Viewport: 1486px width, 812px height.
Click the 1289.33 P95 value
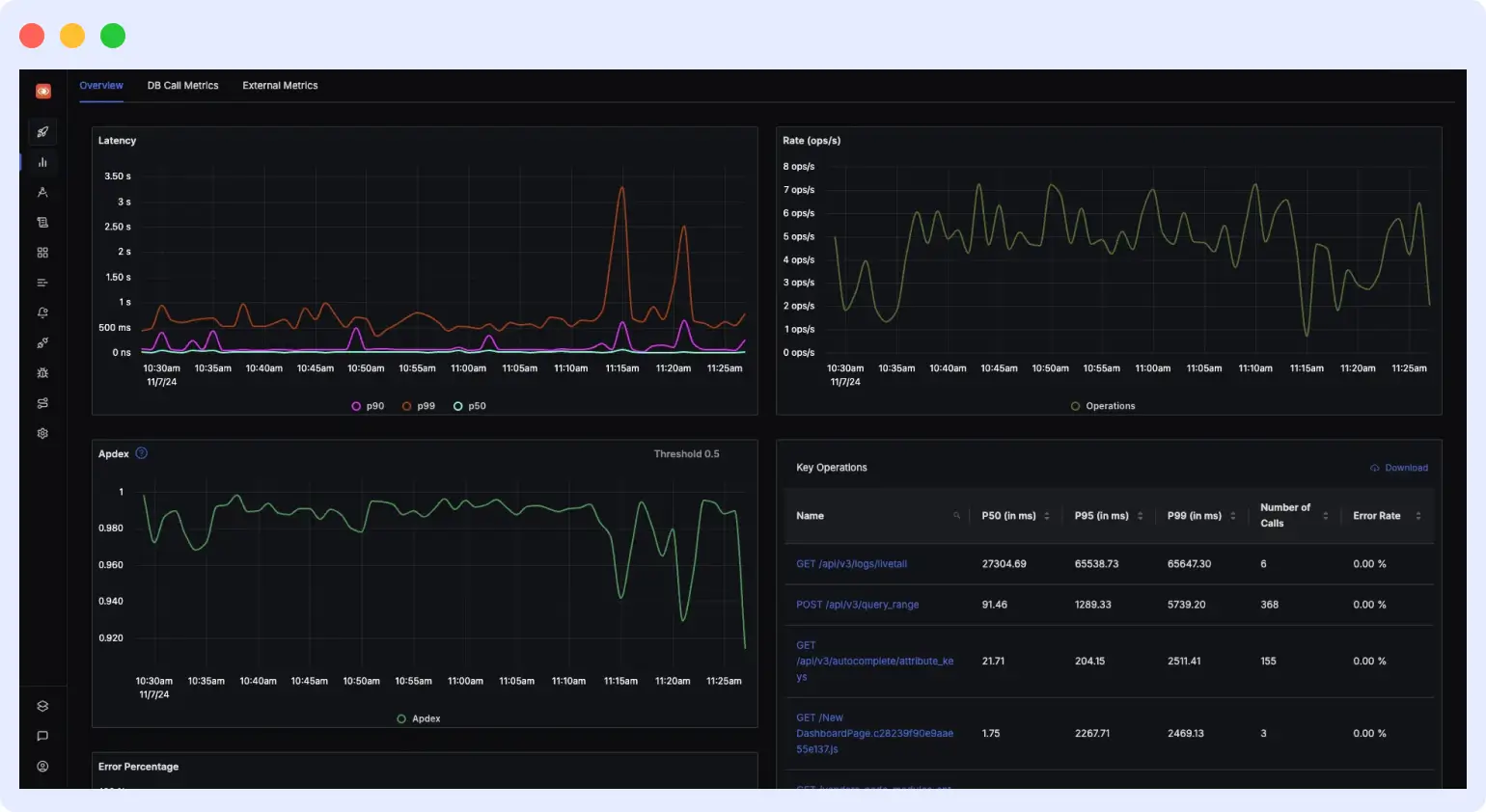1092,605
